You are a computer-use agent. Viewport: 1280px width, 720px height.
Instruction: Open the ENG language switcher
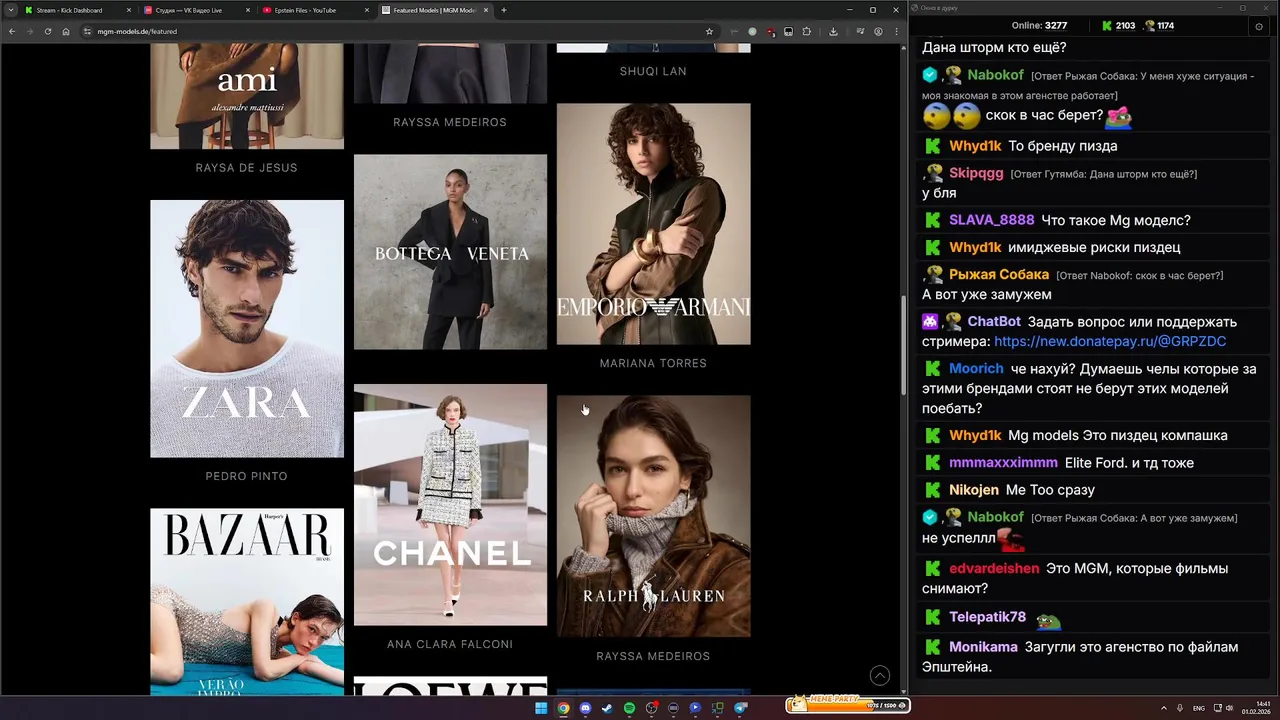(x=1198, y=708)
